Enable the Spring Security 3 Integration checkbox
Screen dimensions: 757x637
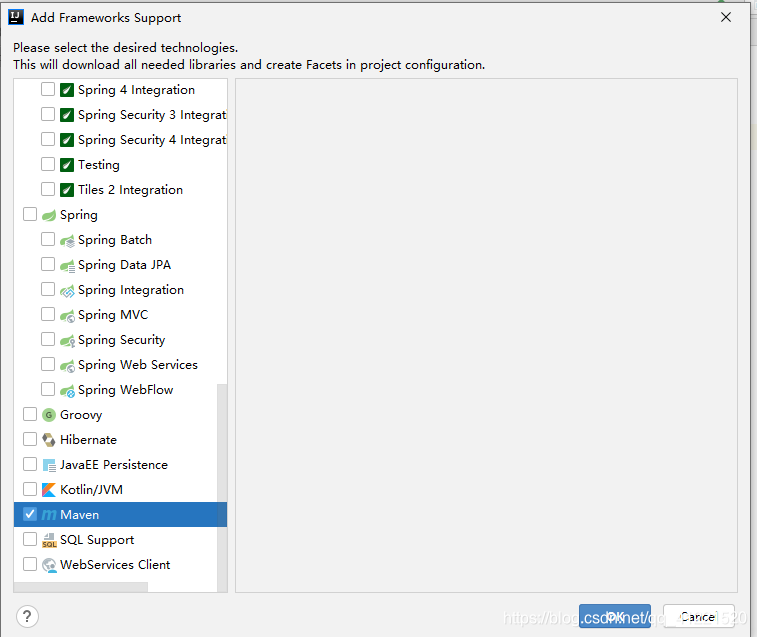[48, 114]
